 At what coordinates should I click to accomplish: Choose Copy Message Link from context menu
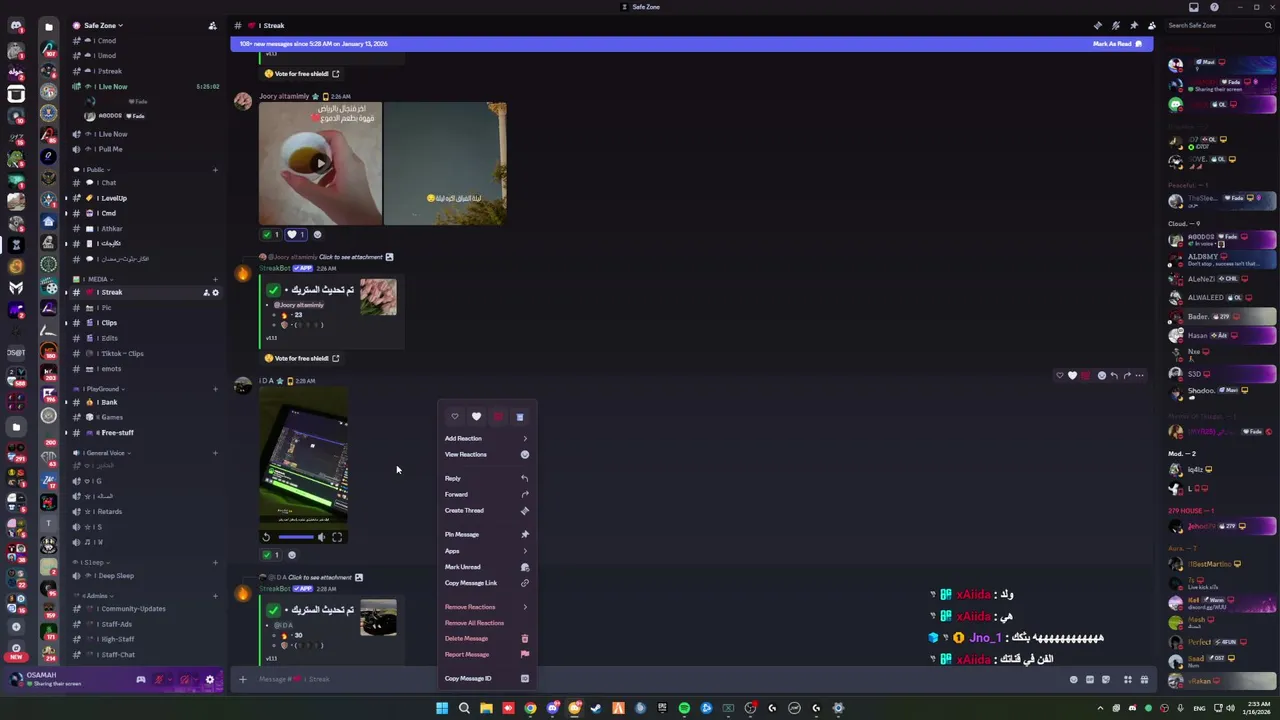tap(487, 583)
